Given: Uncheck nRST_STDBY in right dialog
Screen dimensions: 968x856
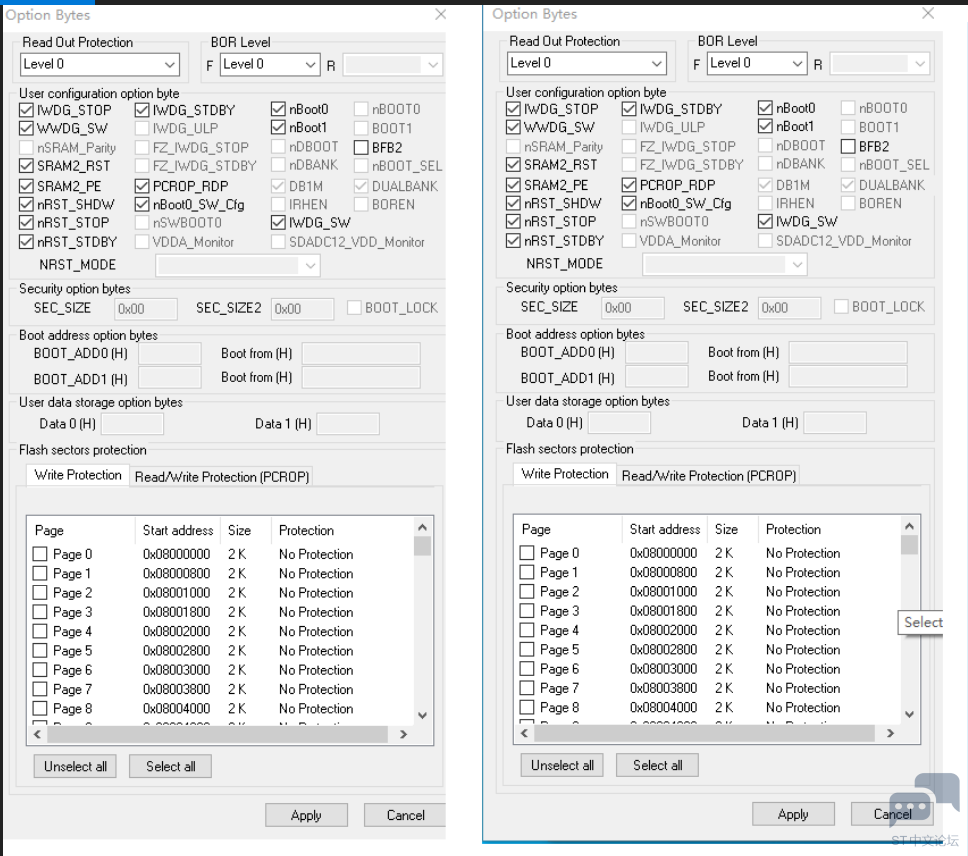Looking at the screenshot, I should (x=513, y=241).
